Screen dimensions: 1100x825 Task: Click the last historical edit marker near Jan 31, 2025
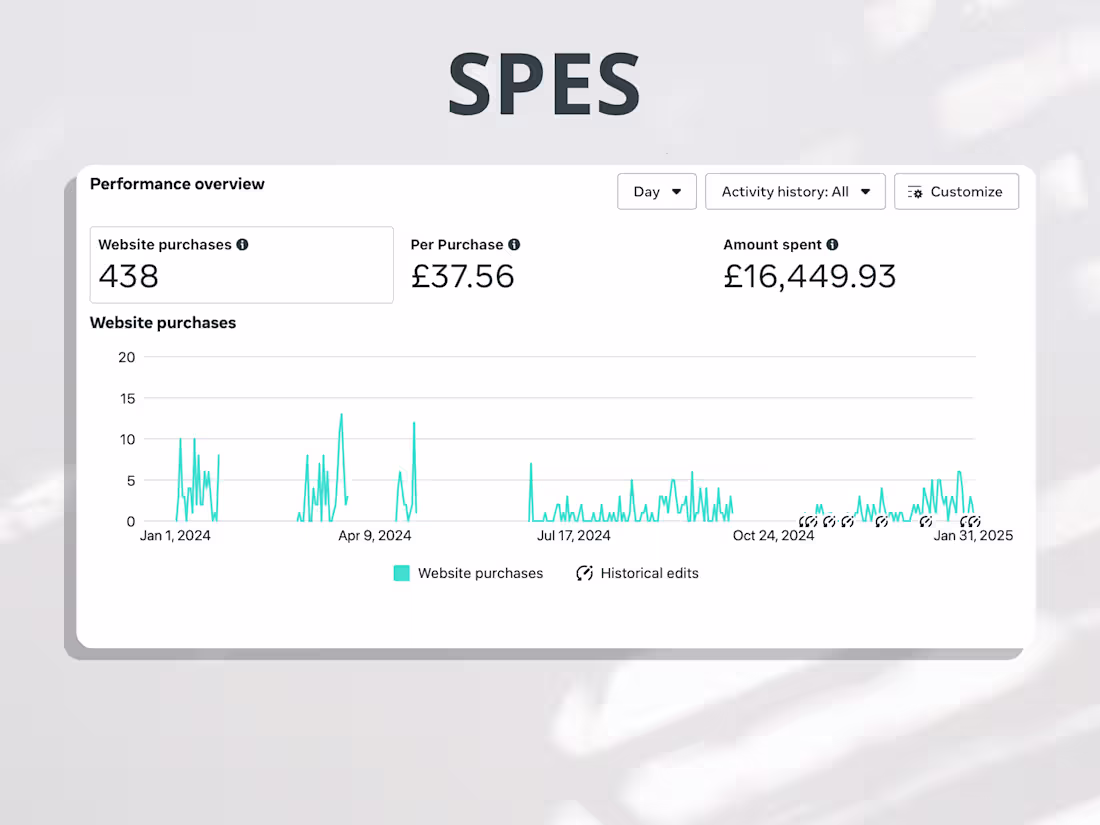point(974,522)
